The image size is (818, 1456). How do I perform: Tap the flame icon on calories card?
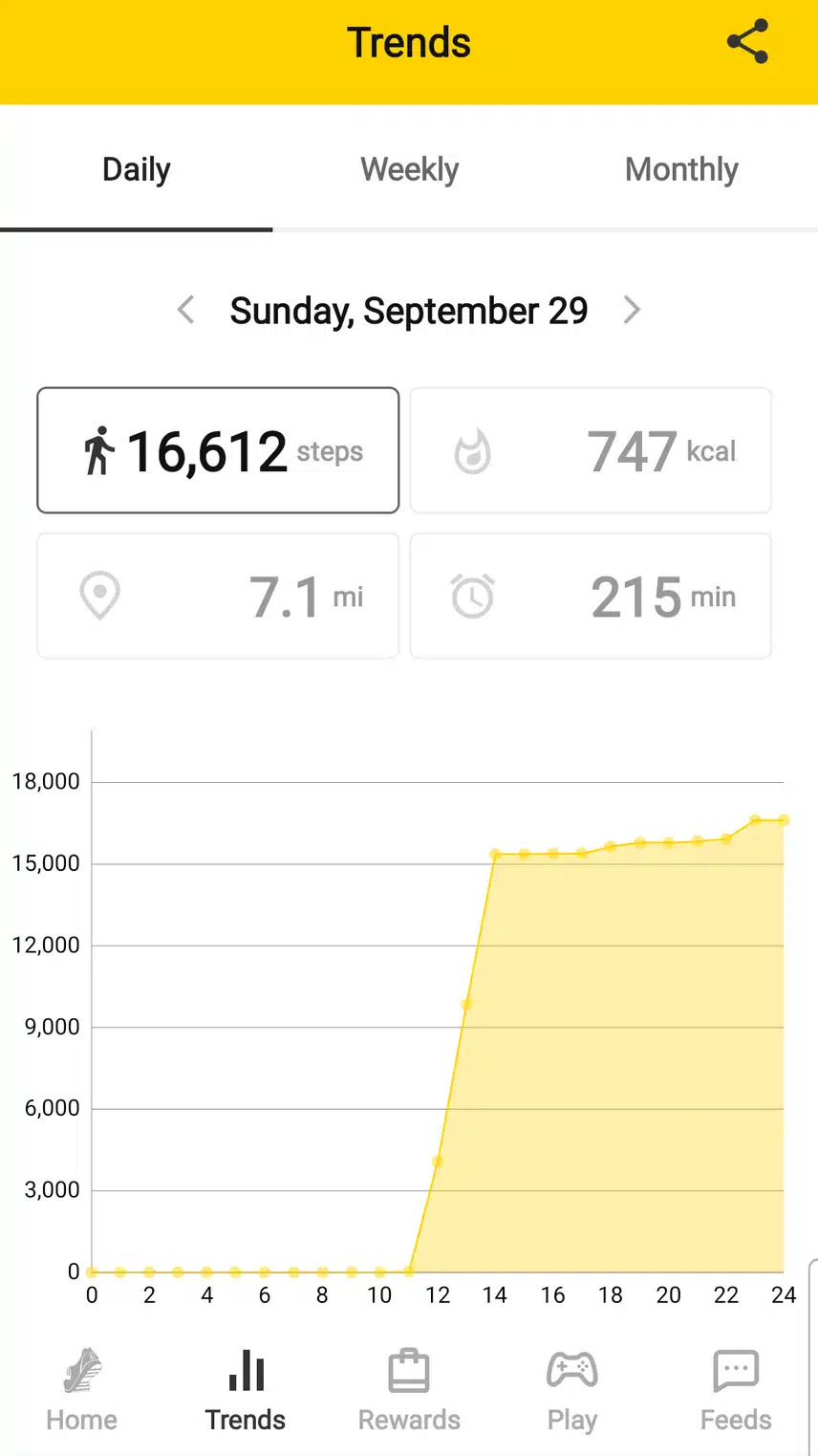472,451
